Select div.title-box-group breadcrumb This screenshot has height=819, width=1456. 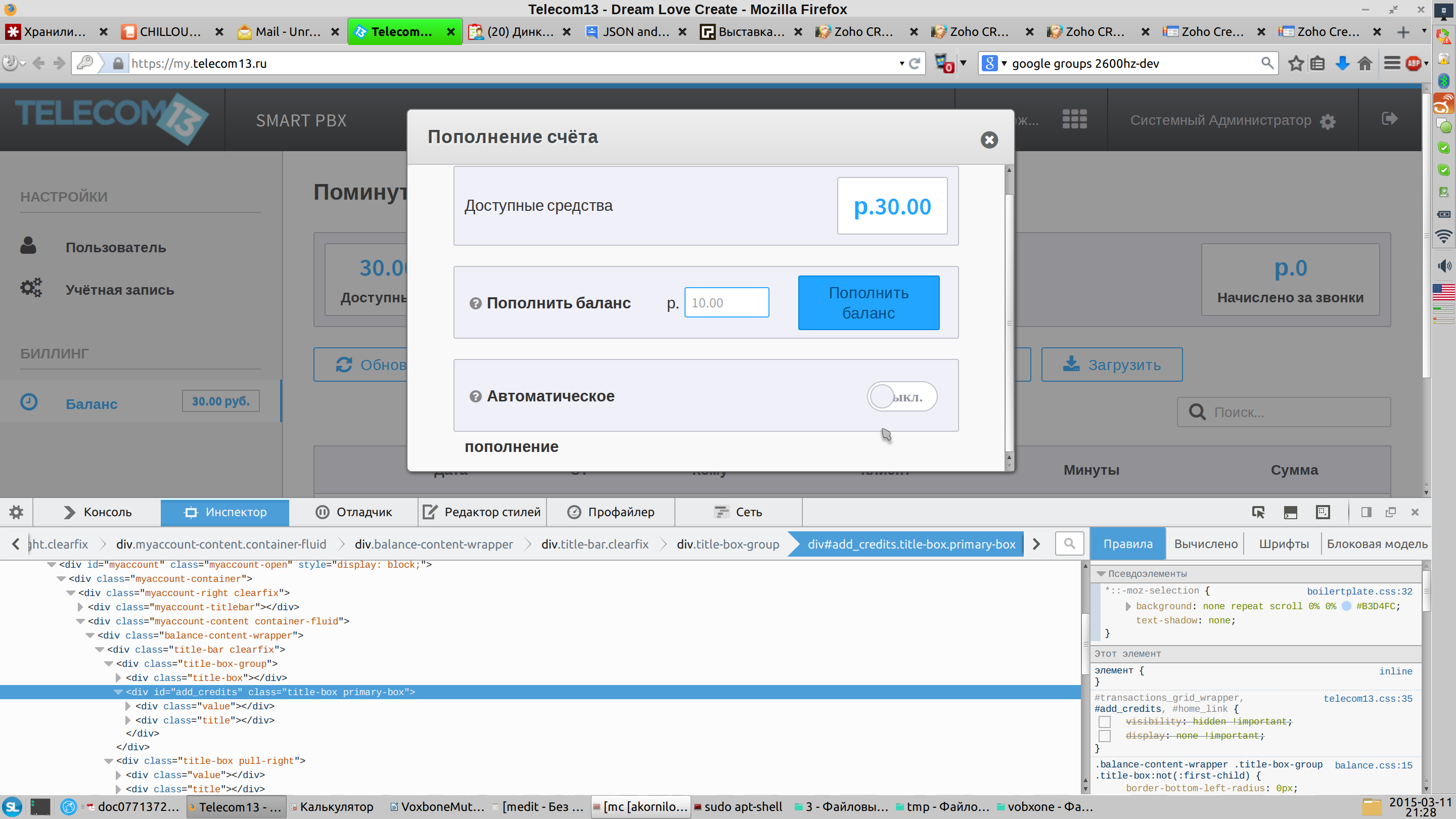click(727, 544)
